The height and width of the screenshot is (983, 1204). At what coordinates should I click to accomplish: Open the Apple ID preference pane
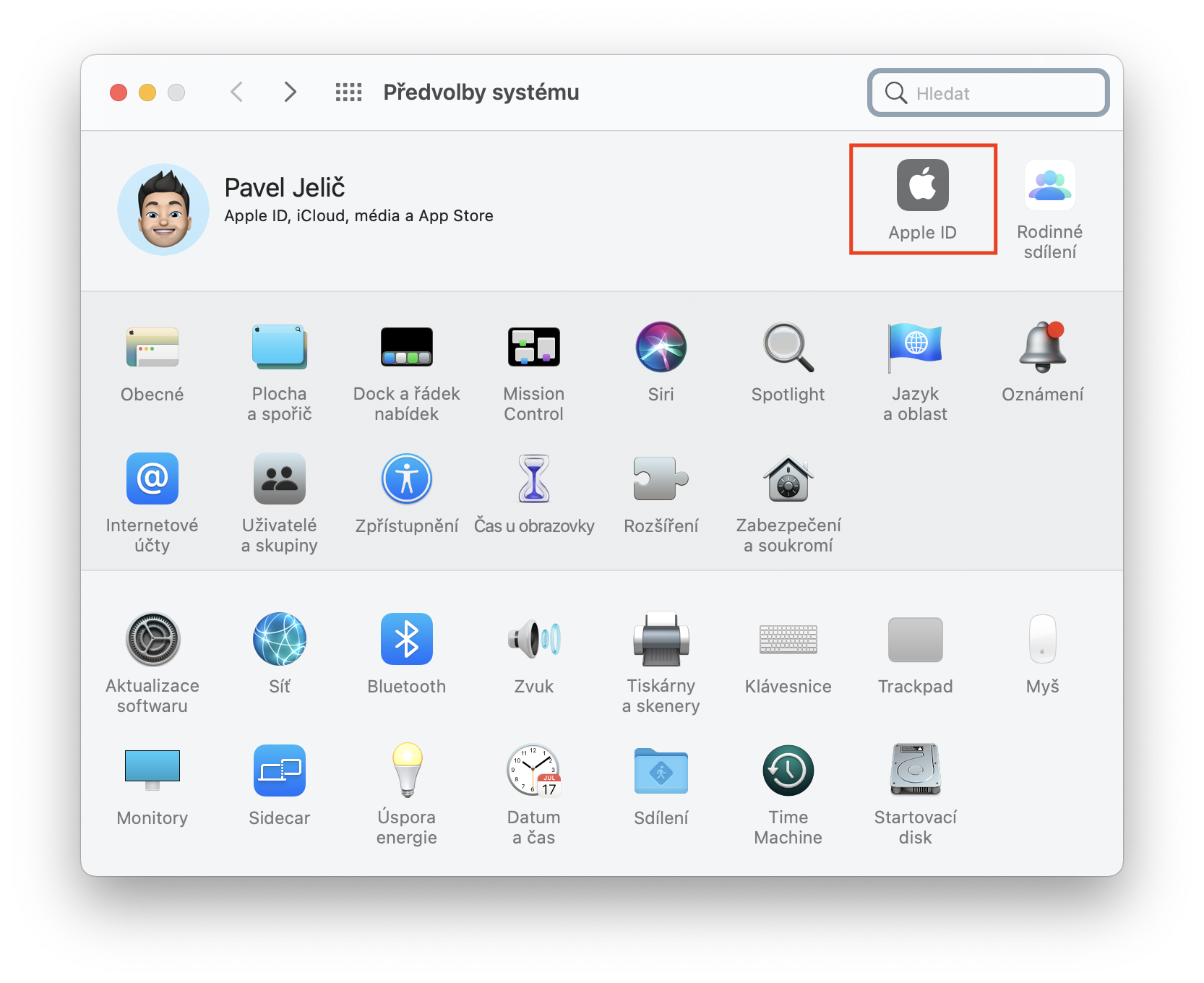pos(922,200)
